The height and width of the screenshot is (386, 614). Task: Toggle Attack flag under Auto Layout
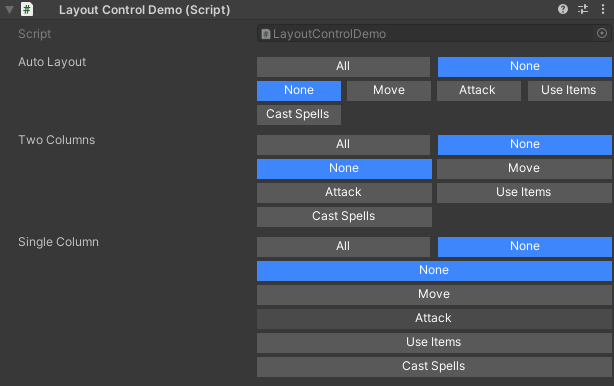pos(479,90)
